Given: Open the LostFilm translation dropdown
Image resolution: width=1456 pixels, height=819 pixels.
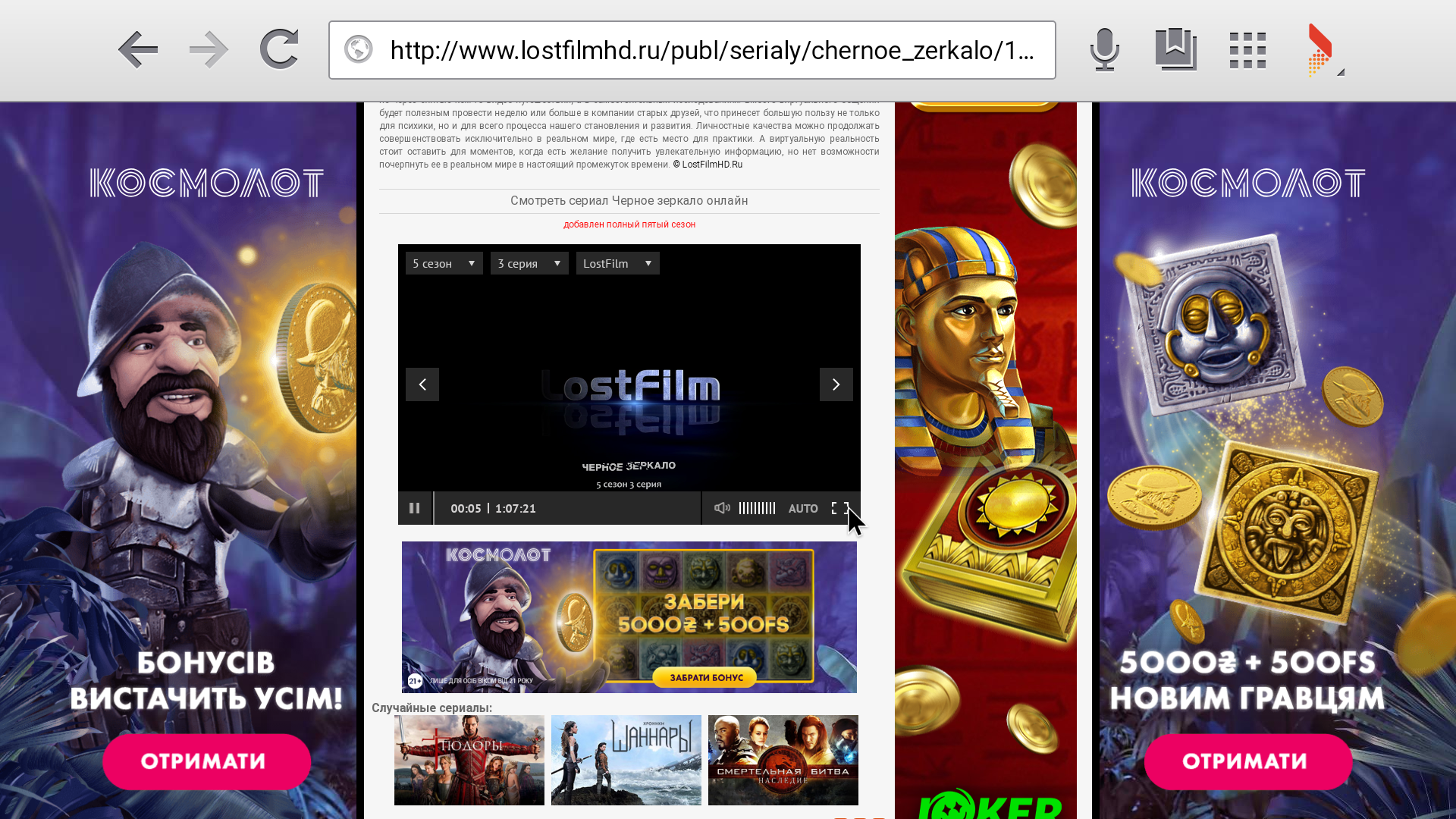Looking at the screenshot, I should point(617,263).
